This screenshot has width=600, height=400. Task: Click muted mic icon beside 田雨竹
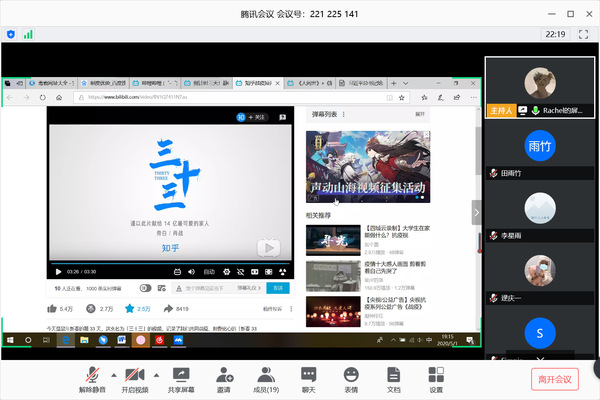pos(494,173)
